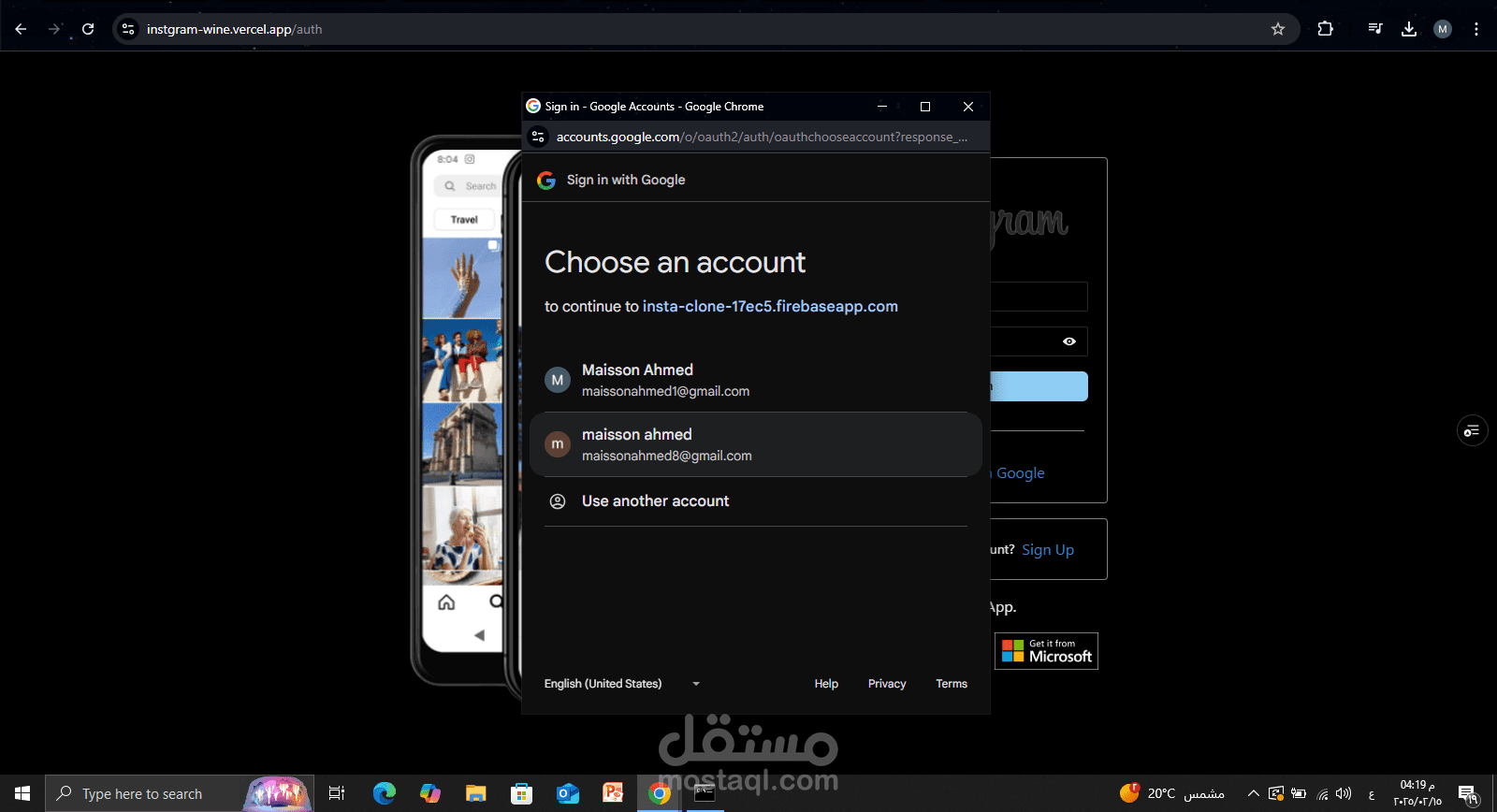This screenshot has width=1497, height=812.
Task: Click the main browser address bar
Action: (706, 29)
